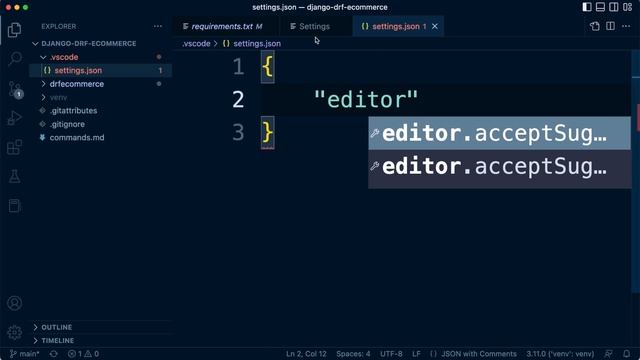Switch to requirements.txt tab
Image resolution: width=640 pixels, height=360 pixels.
pyautogui.click(x=227, y=27)
